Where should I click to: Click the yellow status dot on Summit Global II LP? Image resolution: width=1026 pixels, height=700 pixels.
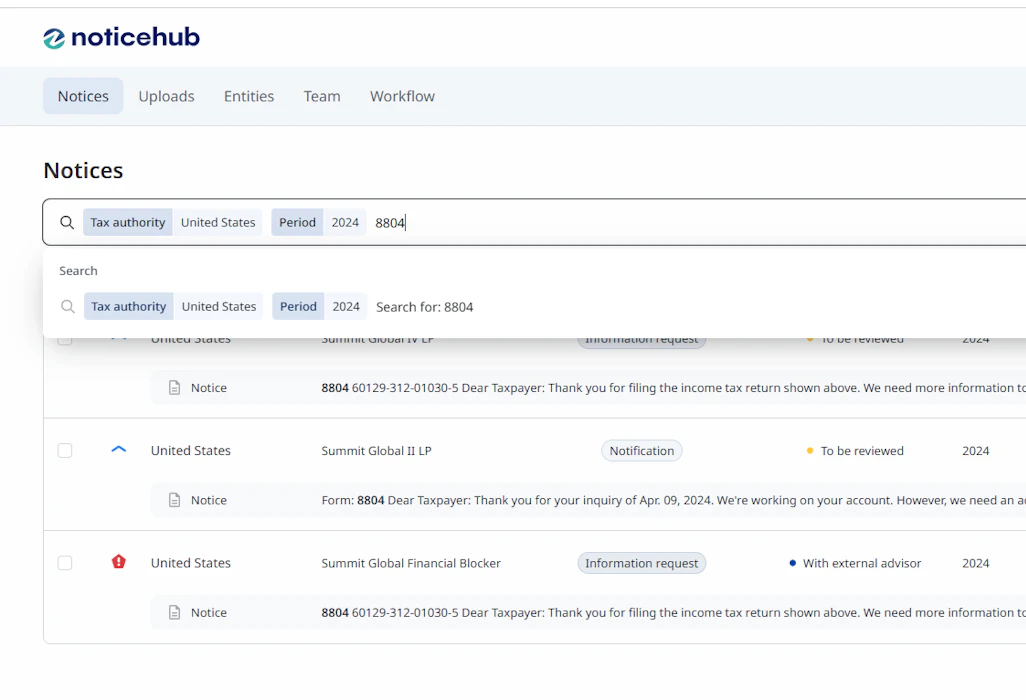(x=809, y=451)
